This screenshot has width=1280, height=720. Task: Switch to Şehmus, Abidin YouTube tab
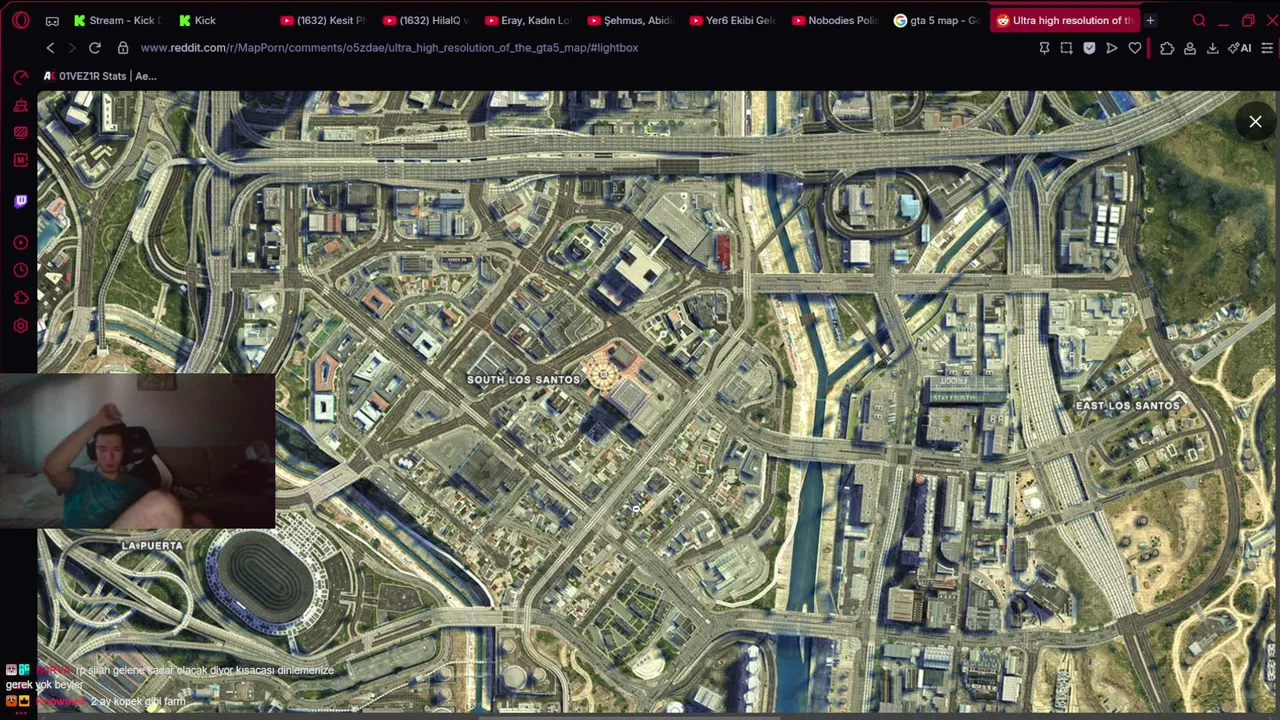pyautogui.click(x=630, y=20)
